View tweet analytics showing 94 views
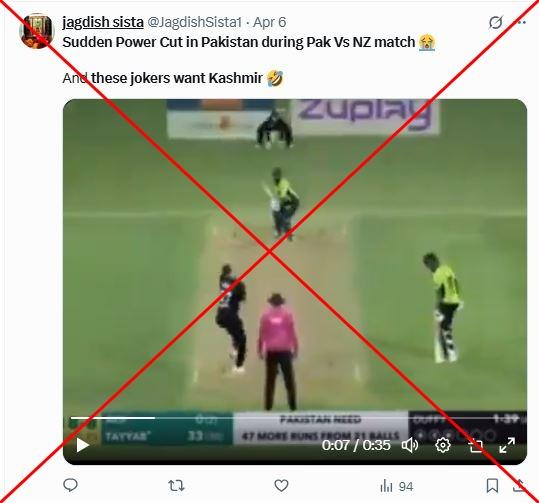The height and width of the screenshot is (503, 539). [397, 486]
